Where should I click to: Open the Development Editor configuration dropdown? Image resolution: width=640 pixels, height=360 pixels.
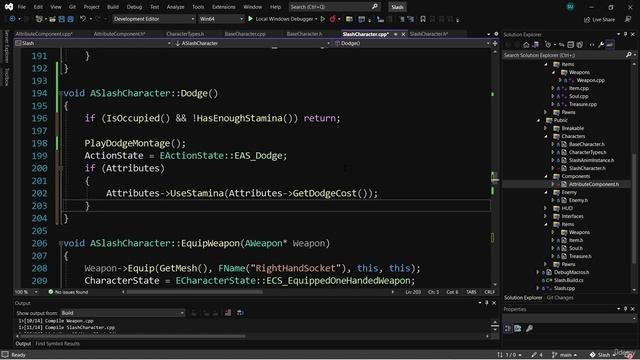click(x=154, y=19)
